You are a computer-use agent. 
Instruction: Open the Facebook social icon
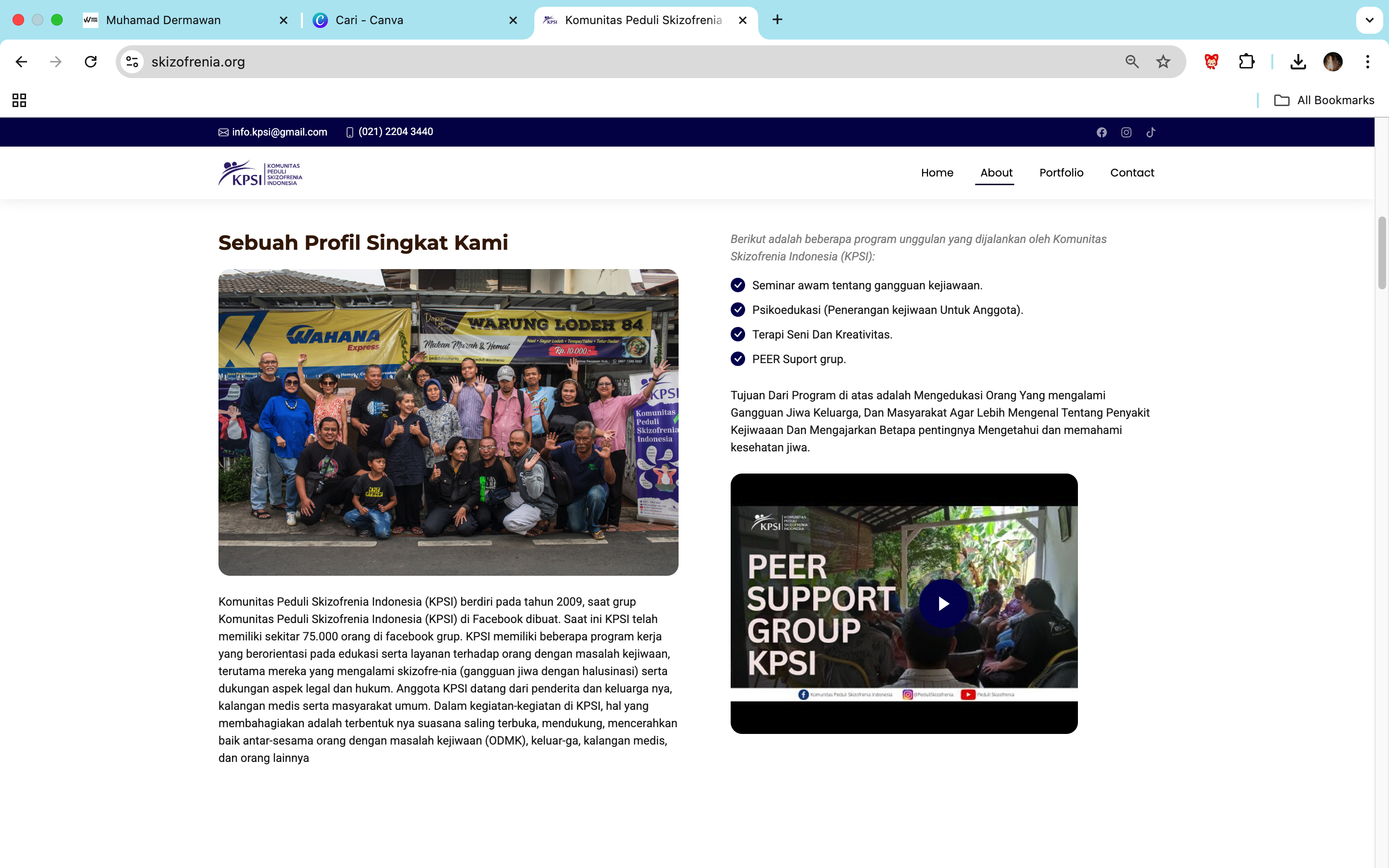pyautogui.click(x=1102, y=133)
